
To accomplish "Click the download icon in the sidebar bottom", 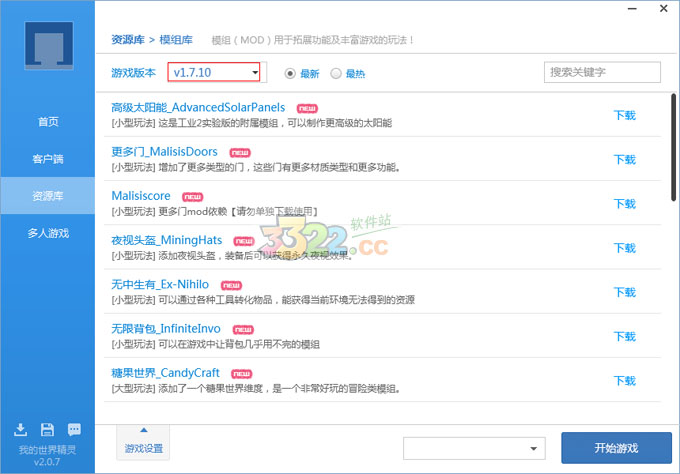I will point(20,430).
